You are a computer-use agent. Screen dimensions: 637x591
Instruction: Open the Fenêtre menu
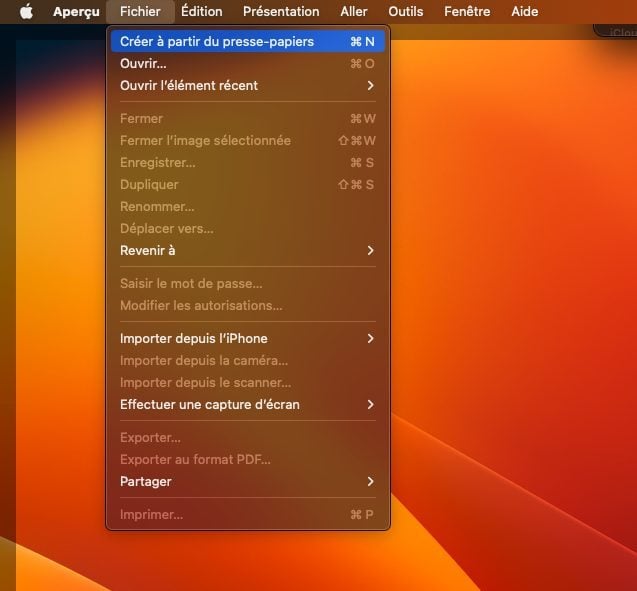click(467, 11)
